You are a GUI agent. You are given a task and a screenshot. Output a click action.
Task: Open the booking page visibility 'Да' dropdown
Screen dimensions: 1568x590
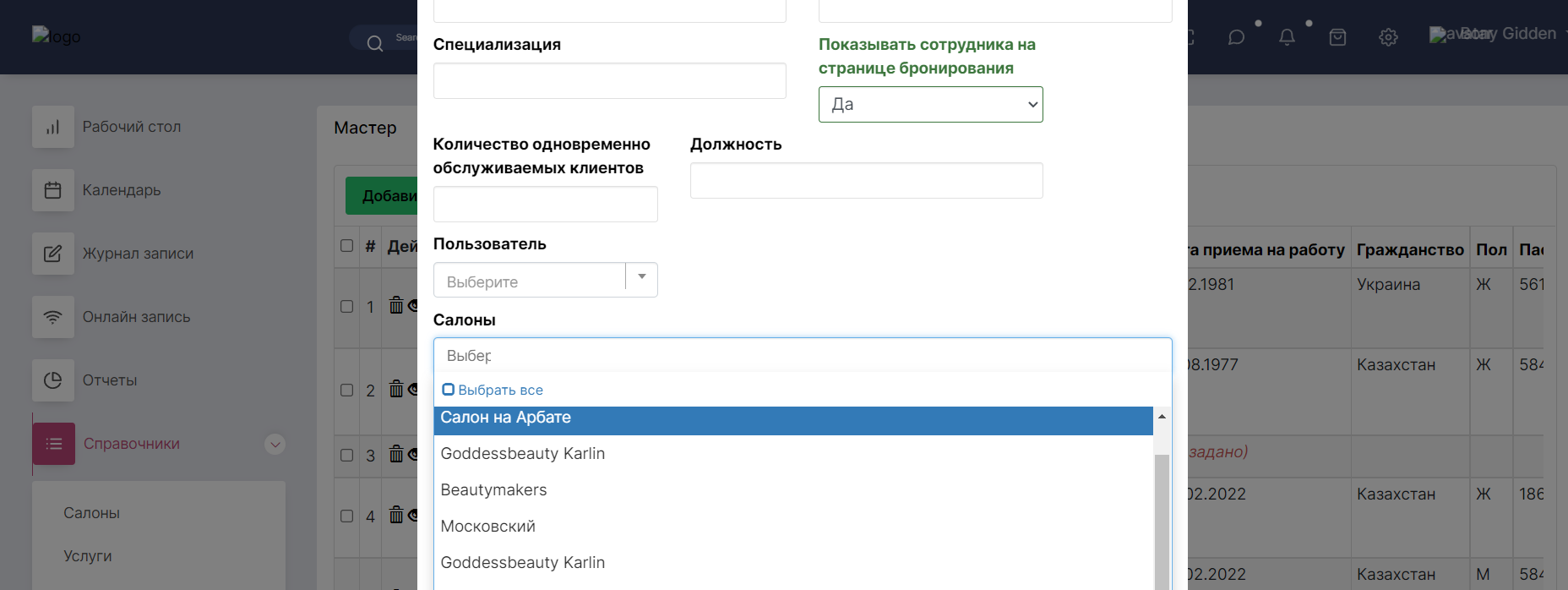click(930, 105)
